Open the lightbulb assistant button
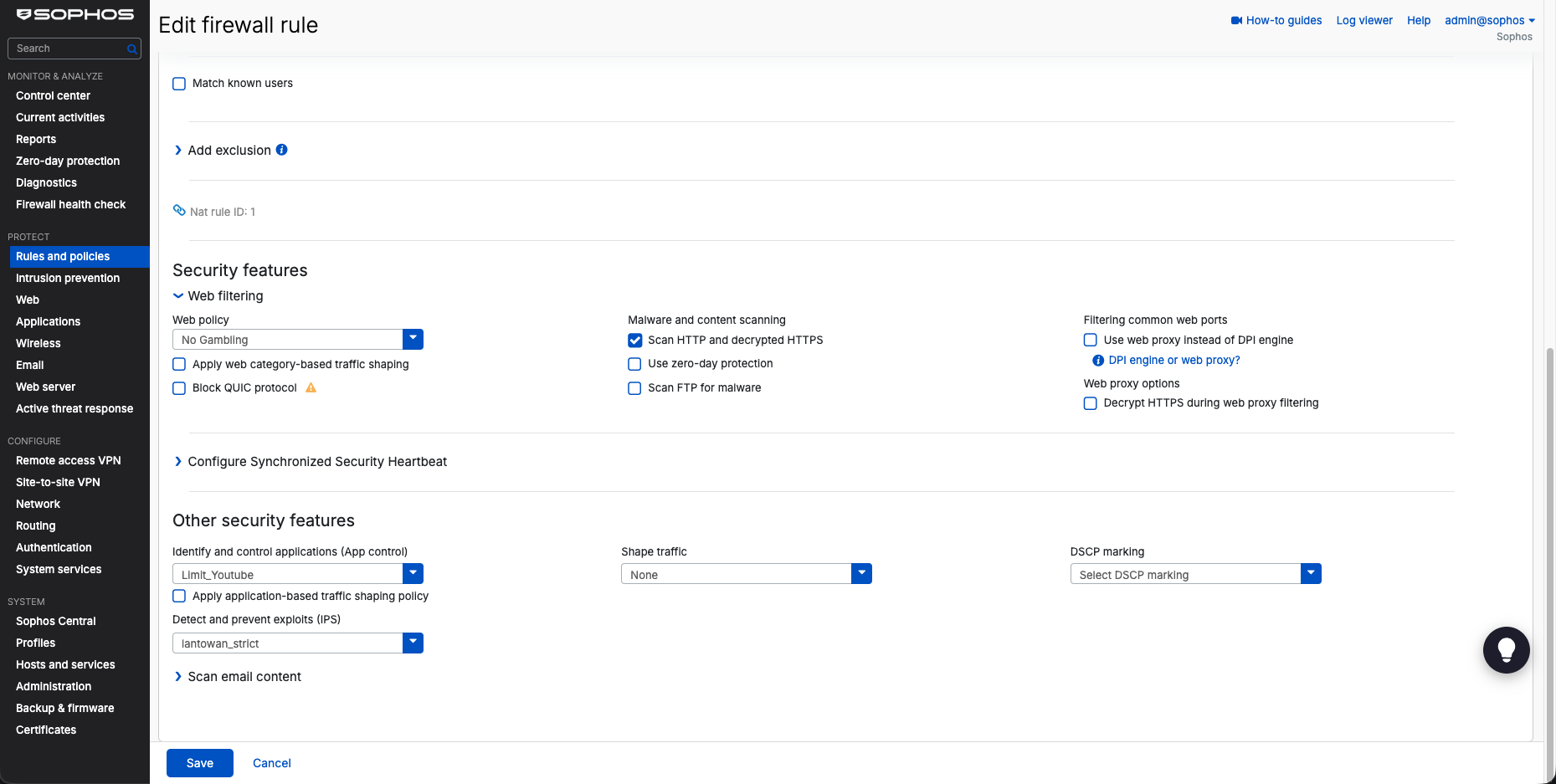 (1506, 650)
